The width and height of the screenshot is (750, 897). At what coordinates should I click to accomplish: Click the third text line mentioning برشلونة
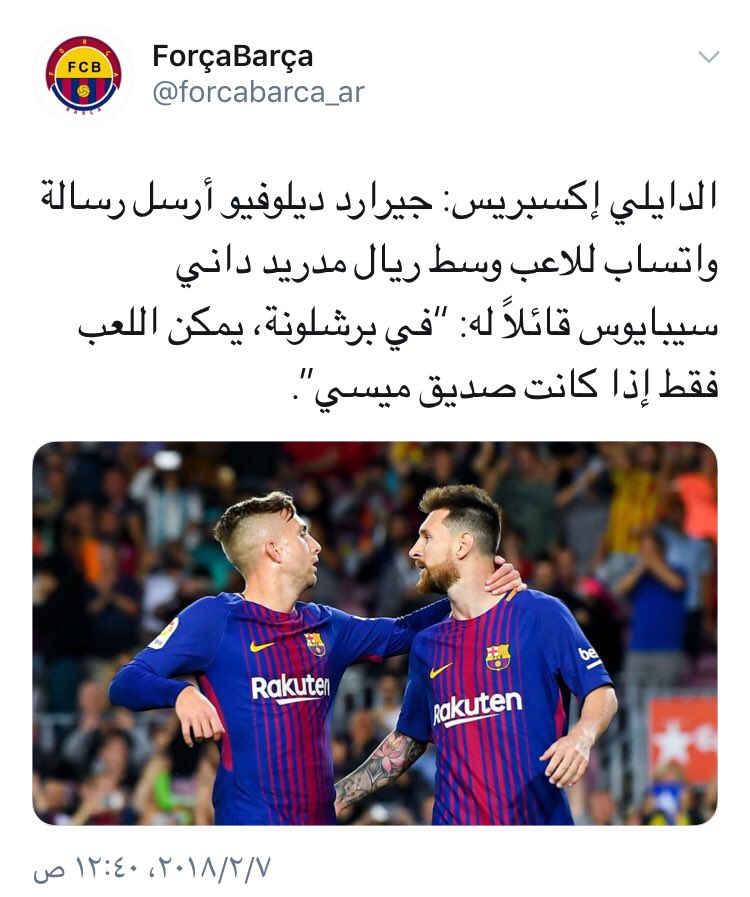(x=398, y=327)
